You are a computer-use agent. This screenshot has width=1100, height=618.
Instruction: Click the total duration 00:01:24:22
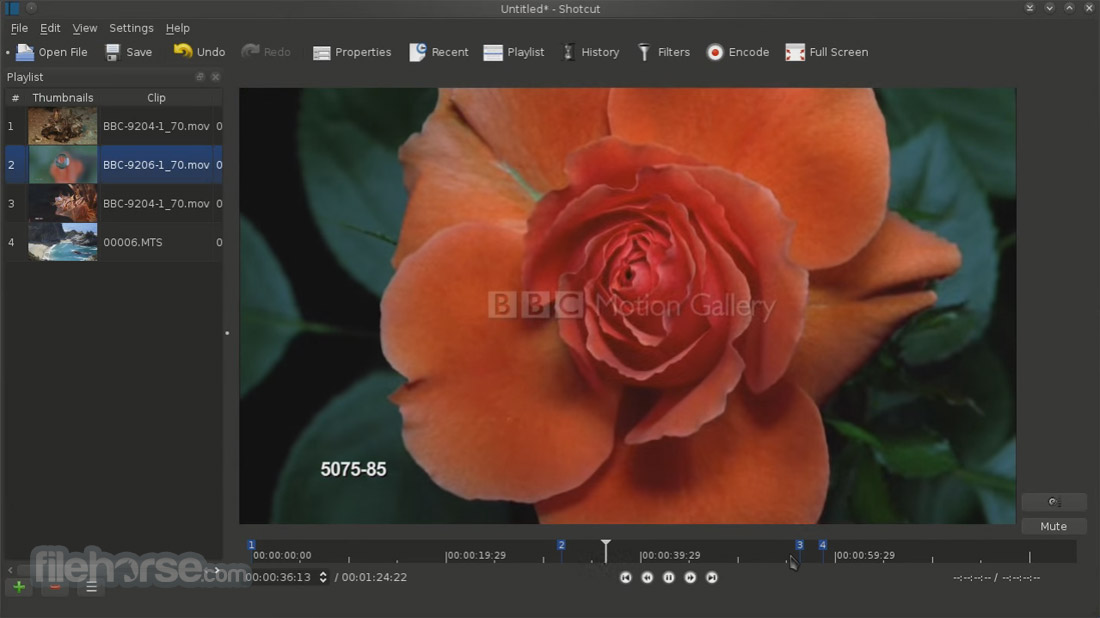pyautogui.click(x=374, y=577)
